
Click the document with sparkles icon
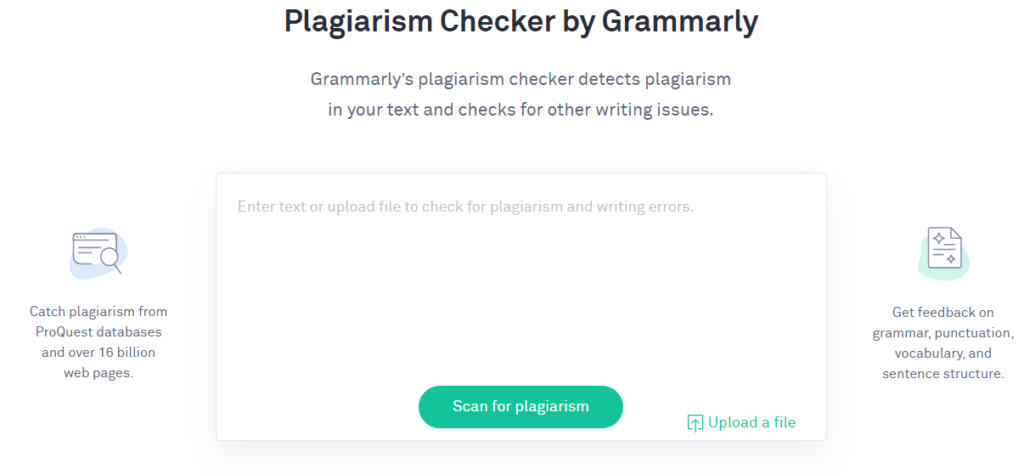tap(944, 248)
